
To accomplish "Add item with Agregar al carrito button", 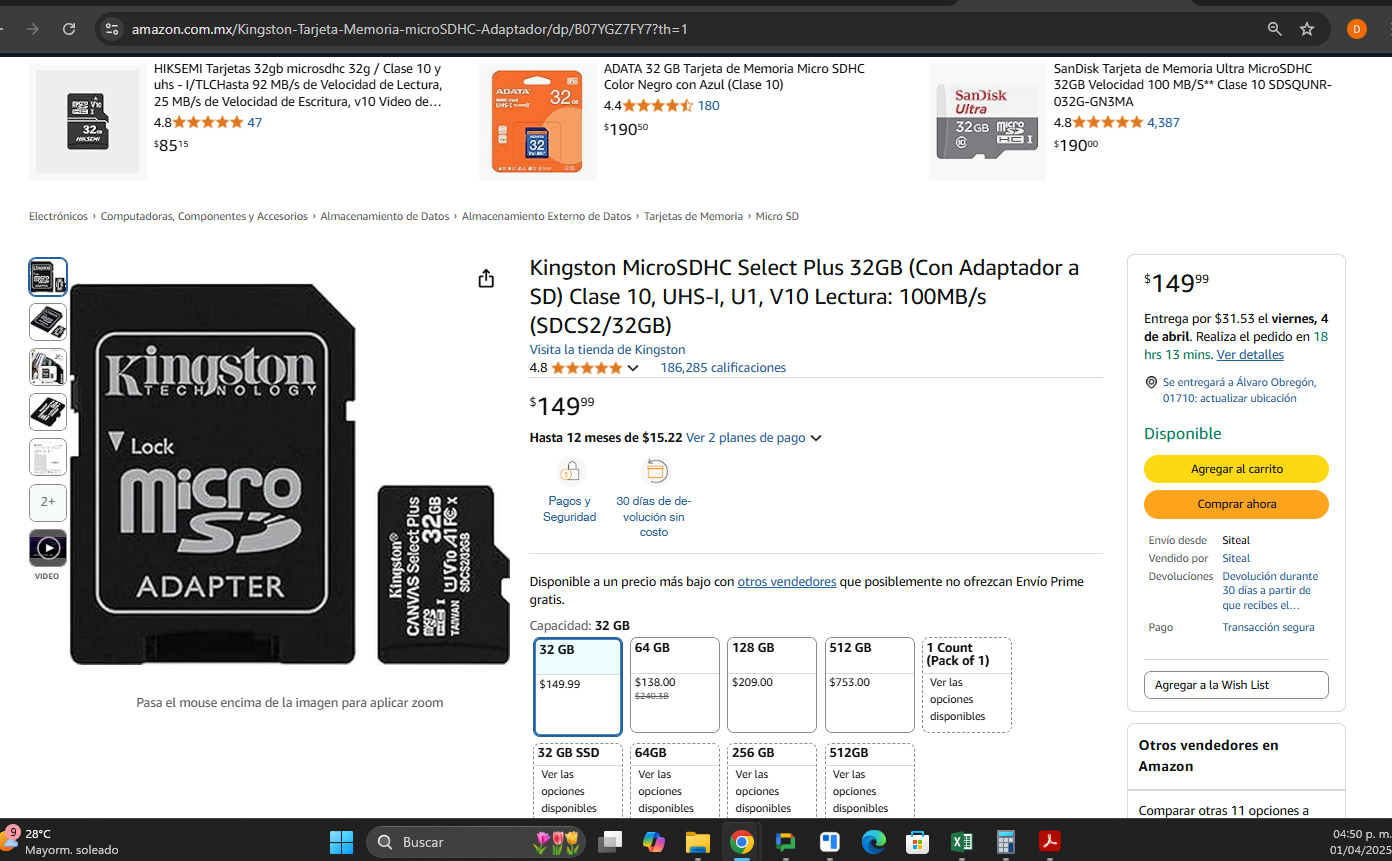I will (1236, 469).
